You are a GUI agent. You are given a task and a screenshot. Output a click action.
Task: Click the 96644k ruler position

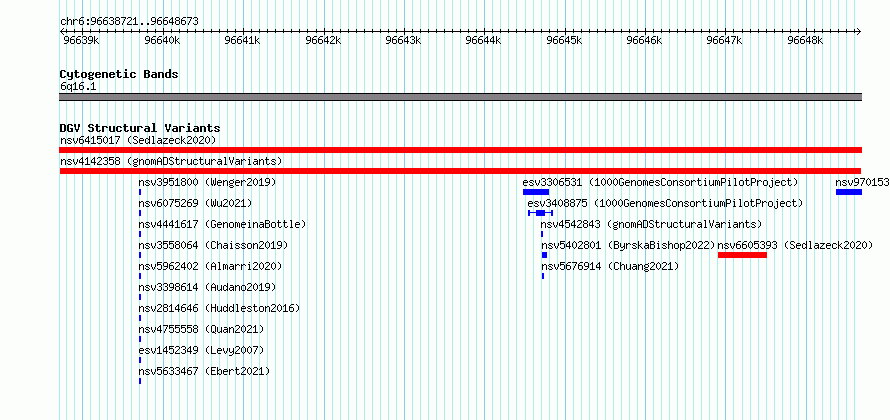pyautogui.click(x=484, y=40)
